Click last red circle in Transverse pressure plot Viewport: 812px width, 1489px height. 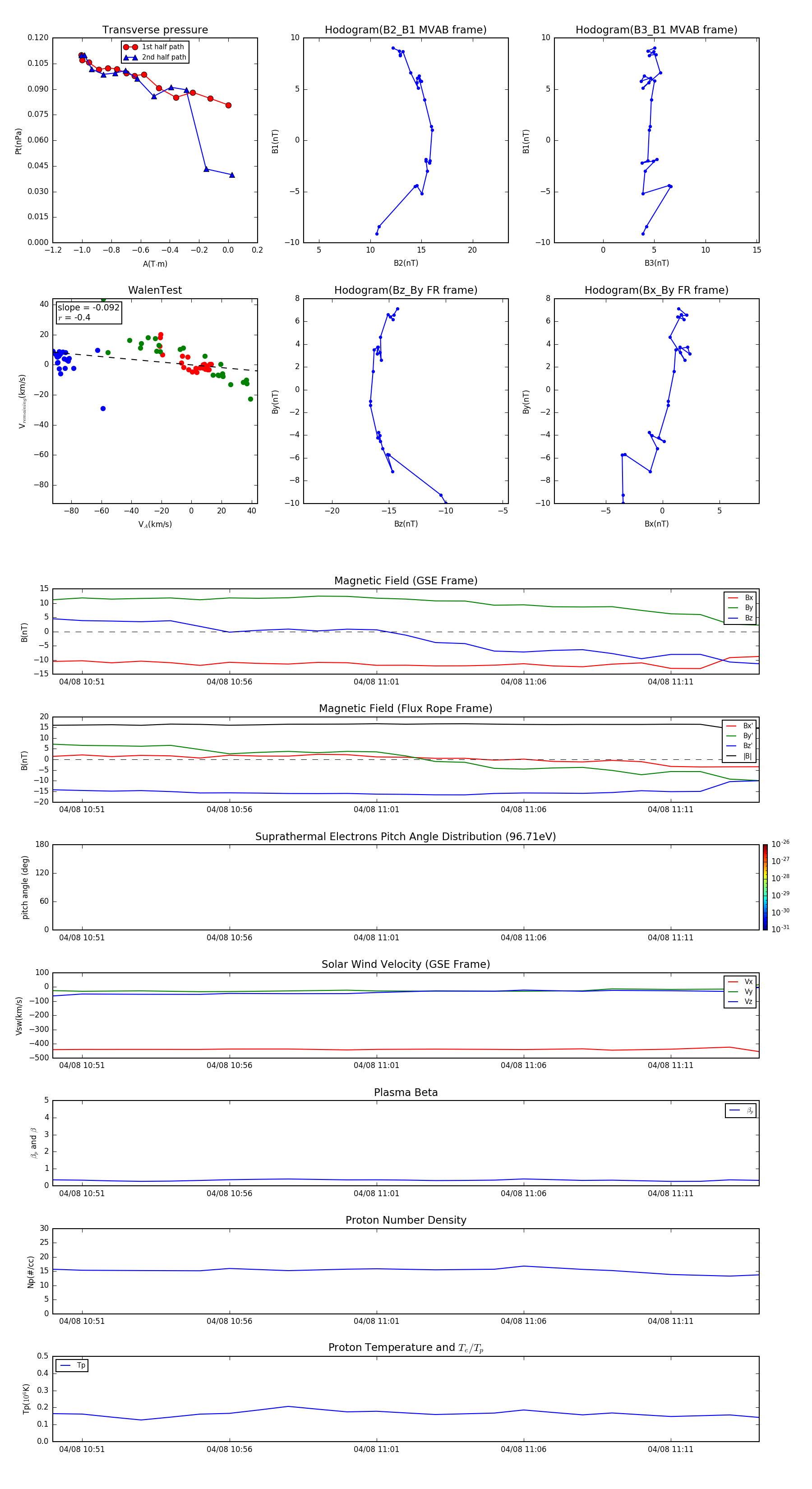[228, 105]
